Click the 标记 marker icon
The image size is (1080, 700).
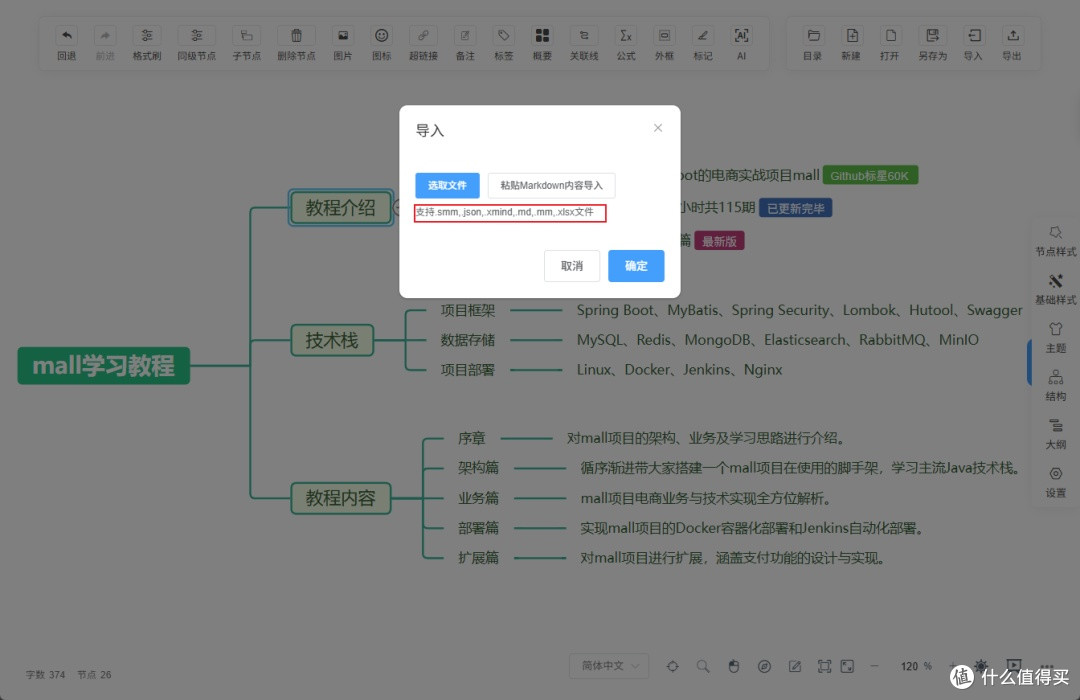[703, 36]
